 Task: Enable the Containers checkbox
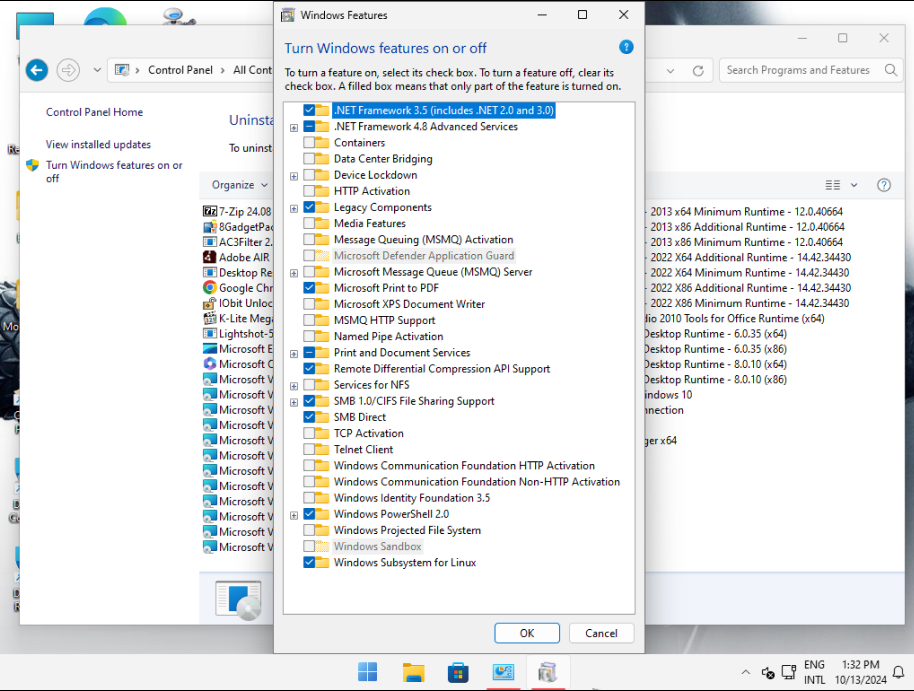tap(309, 143)
